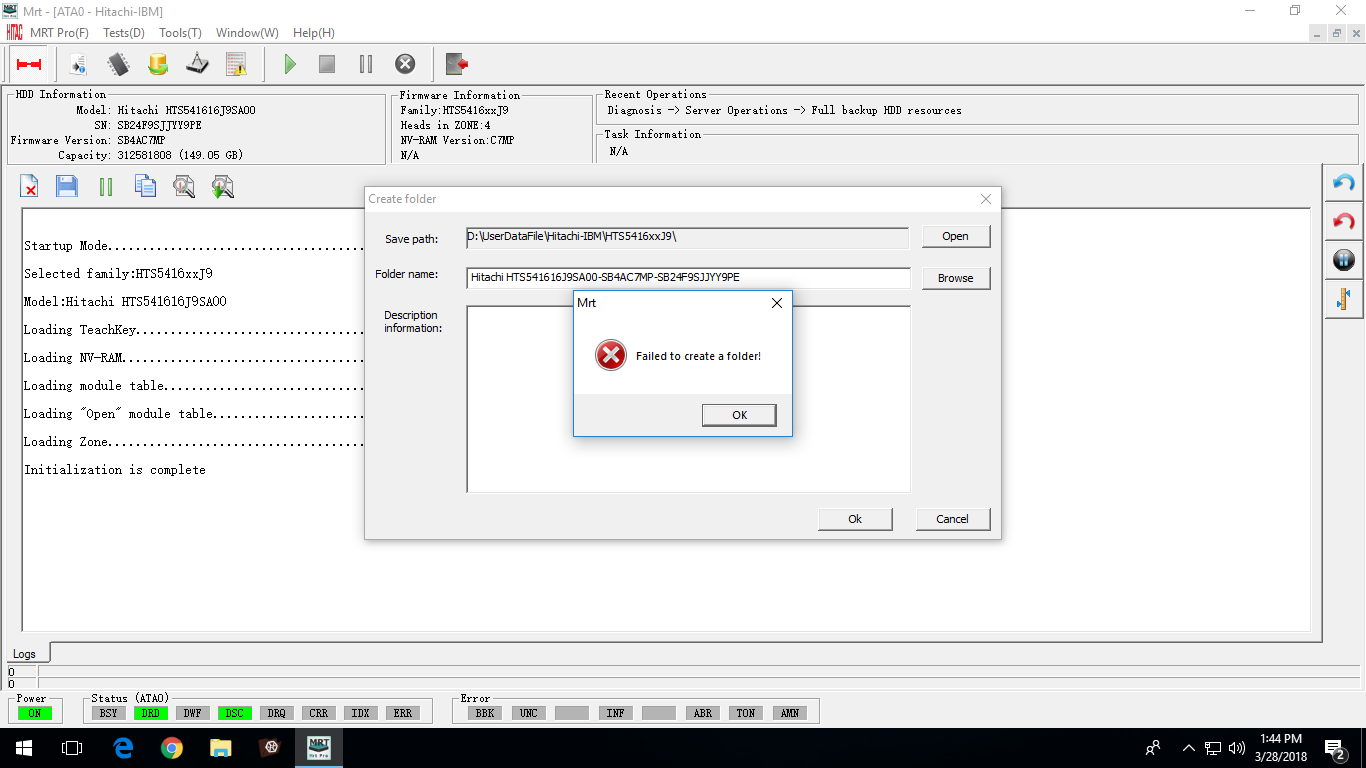Open the report with warning icon
The height and width of the screenshot is (768, 1366).
[236, 64]
